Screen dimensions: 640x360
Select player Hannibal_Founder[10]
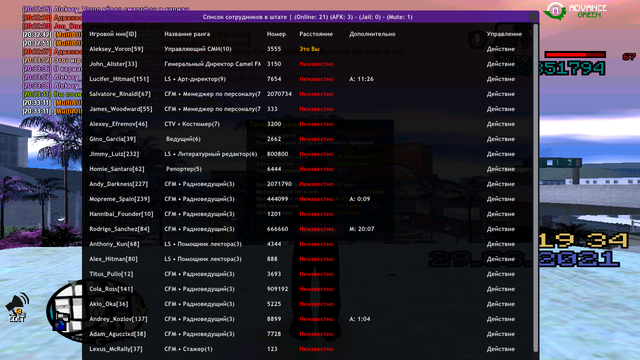pyautogui.click(x=121, y=214)
